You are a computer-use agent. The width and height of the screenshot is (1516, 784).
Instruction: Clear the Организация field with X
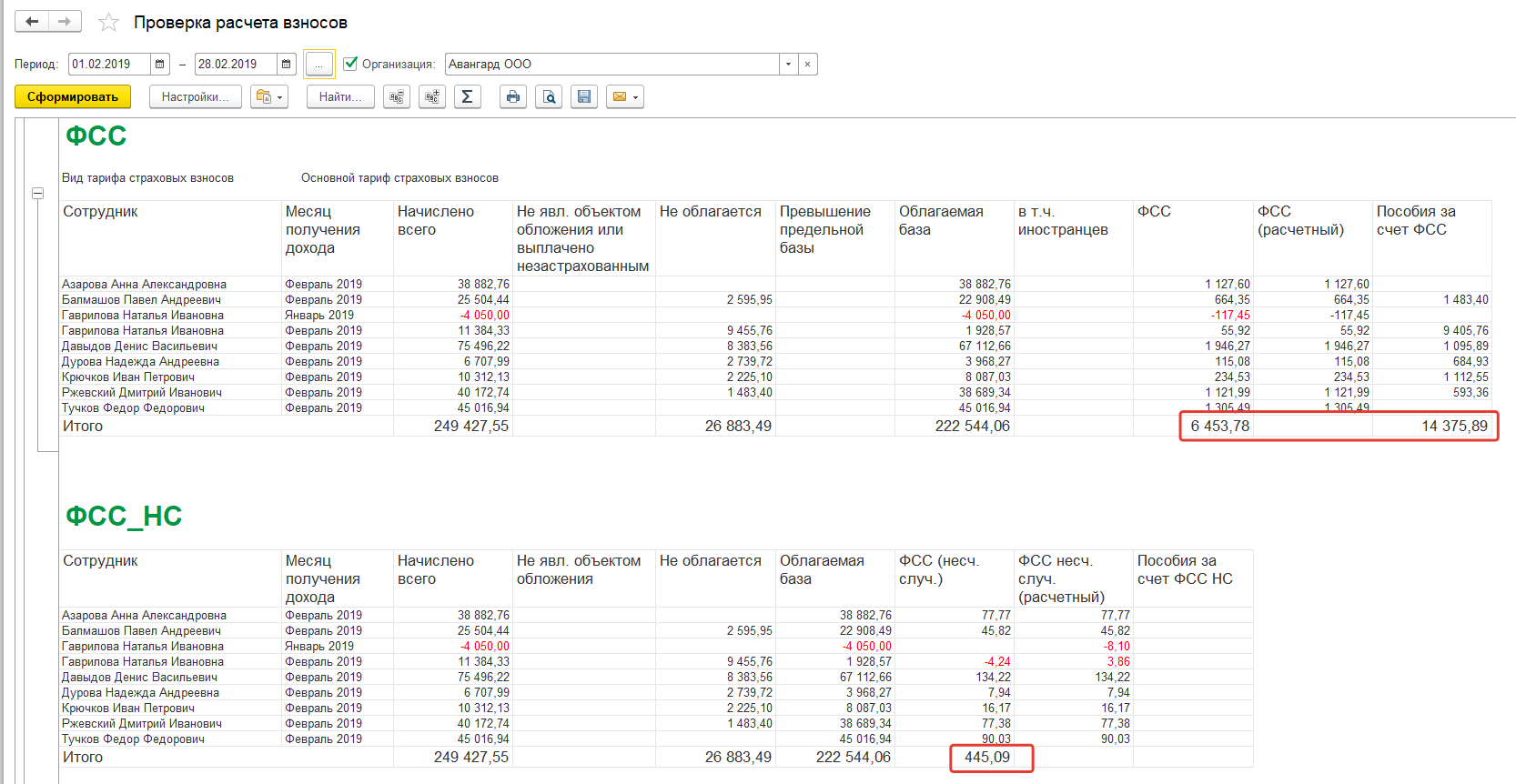click(x=807, y=65)
